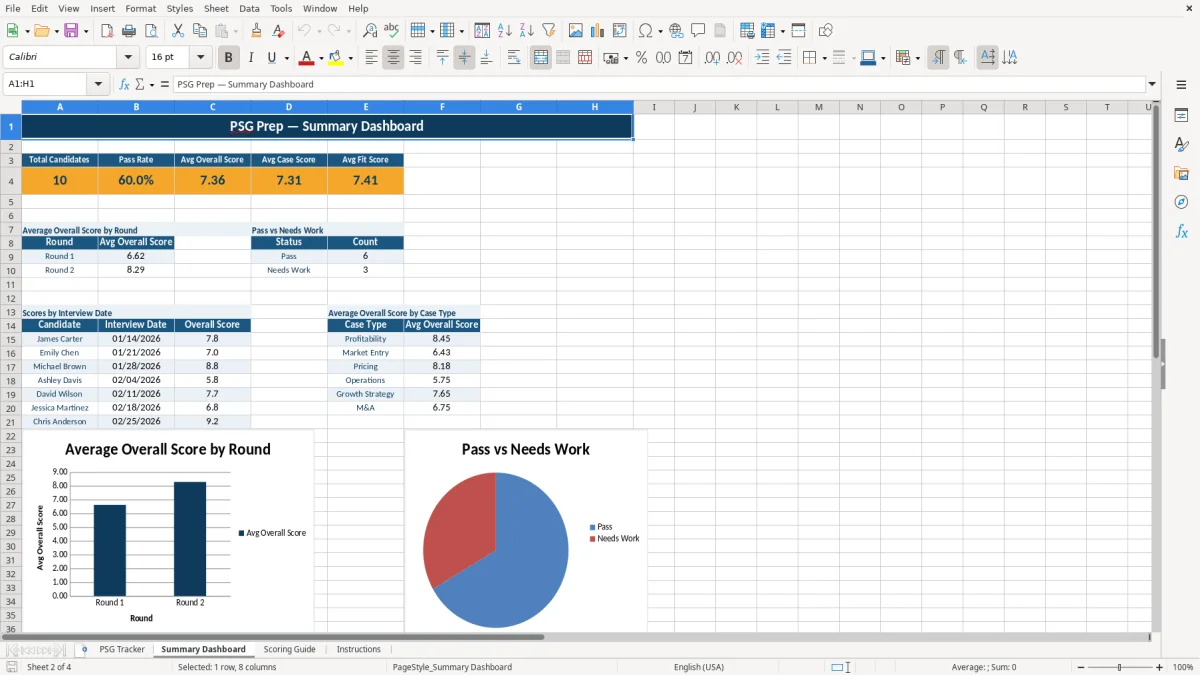This screenshot has width=1200, height=675.
Task: Open the Data menu
Action: [249, 8]
